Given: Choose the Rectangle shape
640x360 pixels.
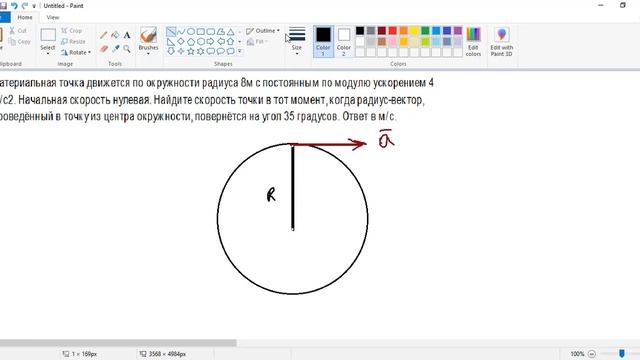Looking at the screenshot, I should [201, 31].
